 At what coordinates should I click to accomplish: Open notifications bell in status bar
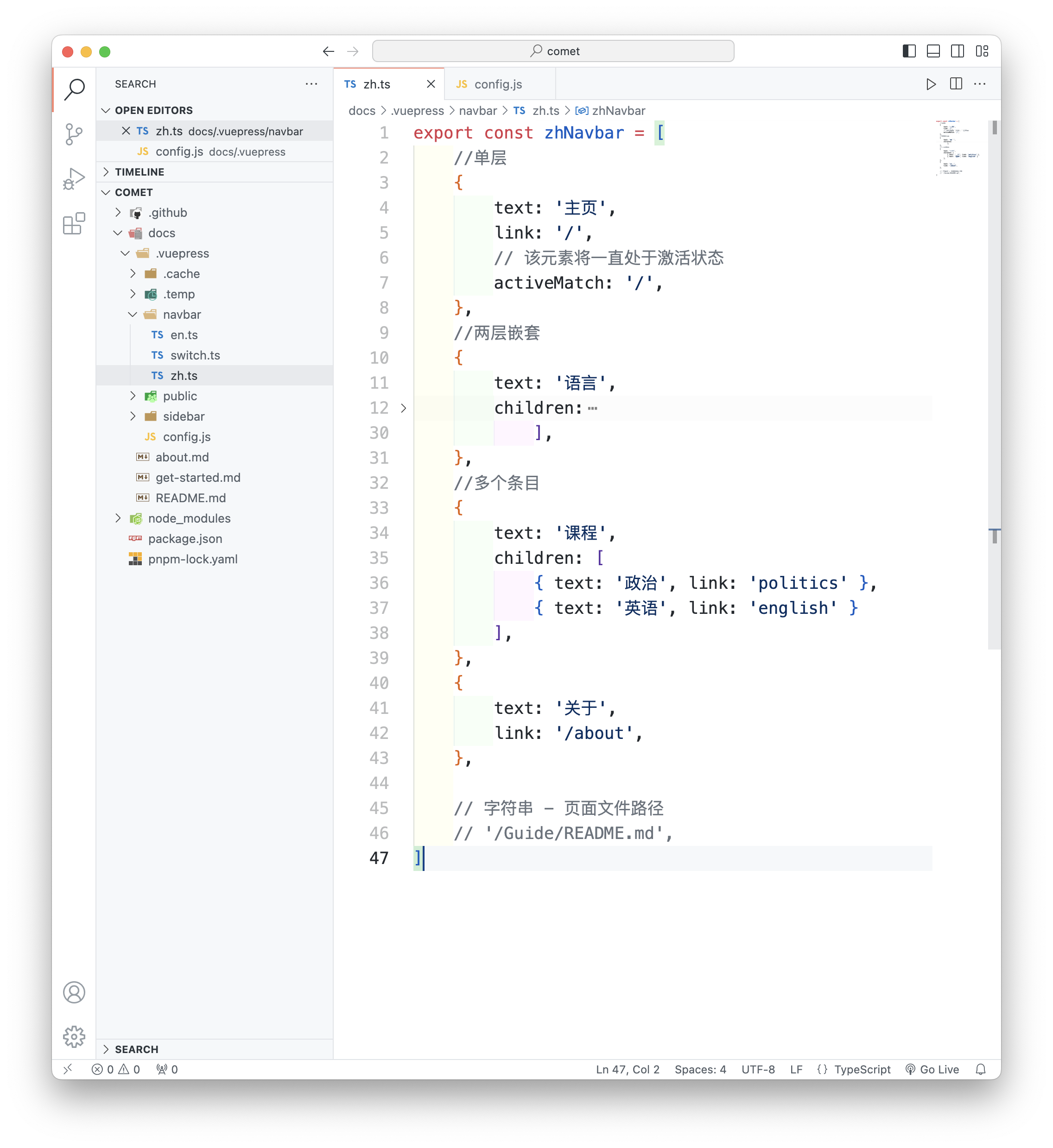coord(980,1069)
